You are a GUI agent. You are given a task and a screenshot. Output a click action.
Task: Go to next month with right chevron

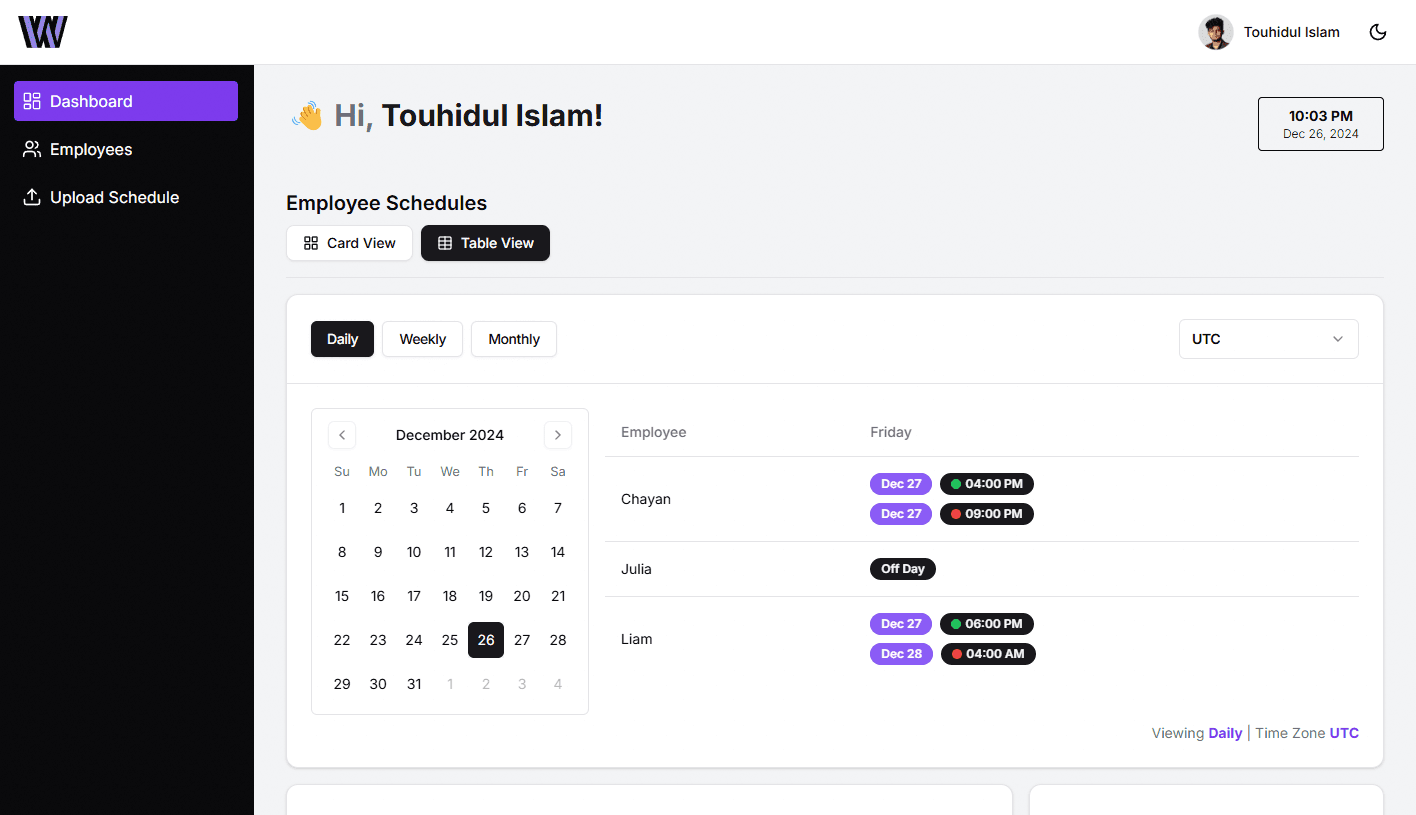coord(557,435)
